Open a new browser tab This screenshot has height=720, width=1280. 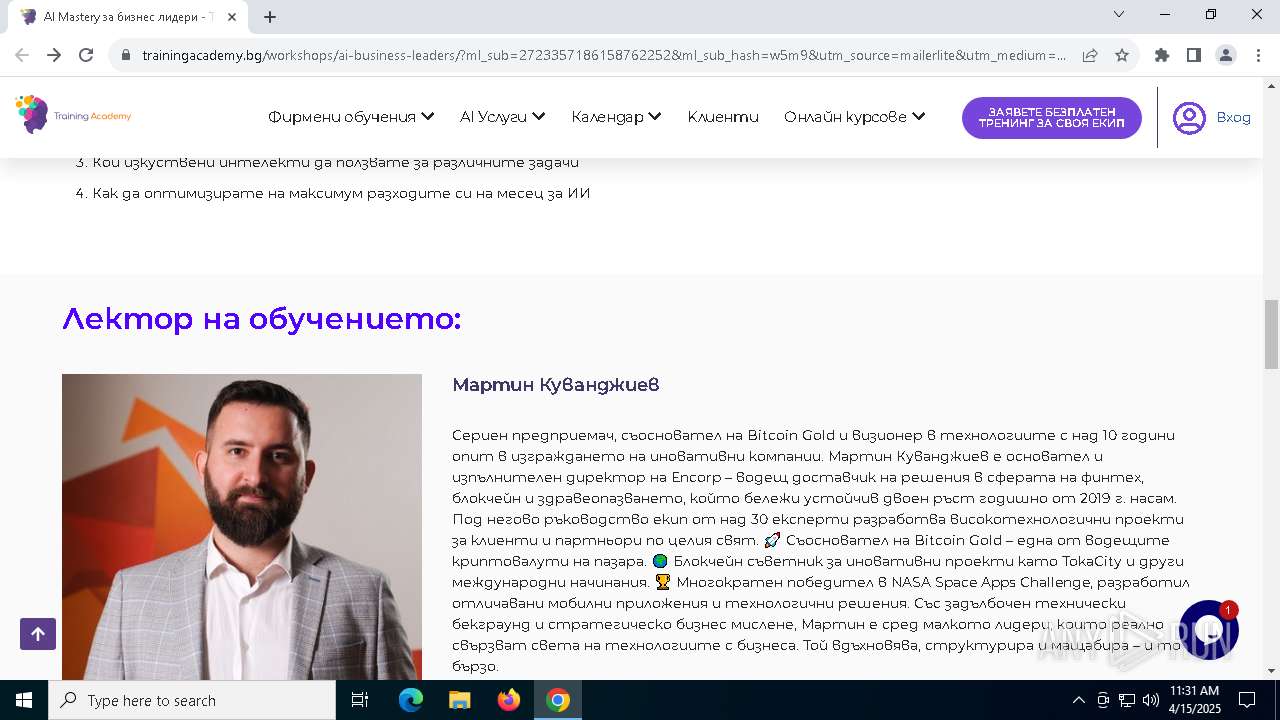[270, 17]
